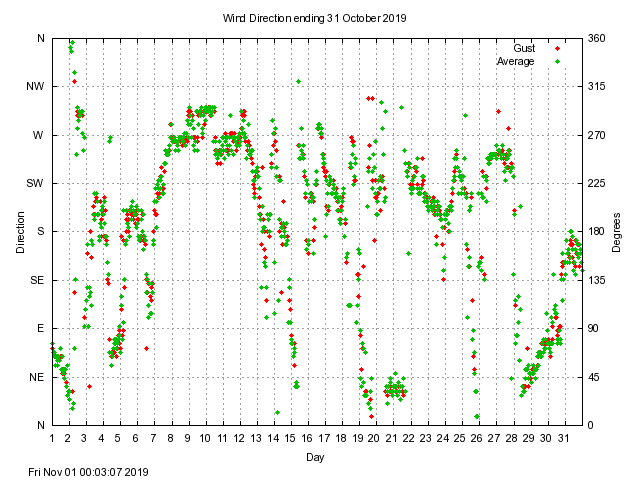Click the '315' degrees axis value
This screenshot has height=480, width=640.
pos(596,87)
